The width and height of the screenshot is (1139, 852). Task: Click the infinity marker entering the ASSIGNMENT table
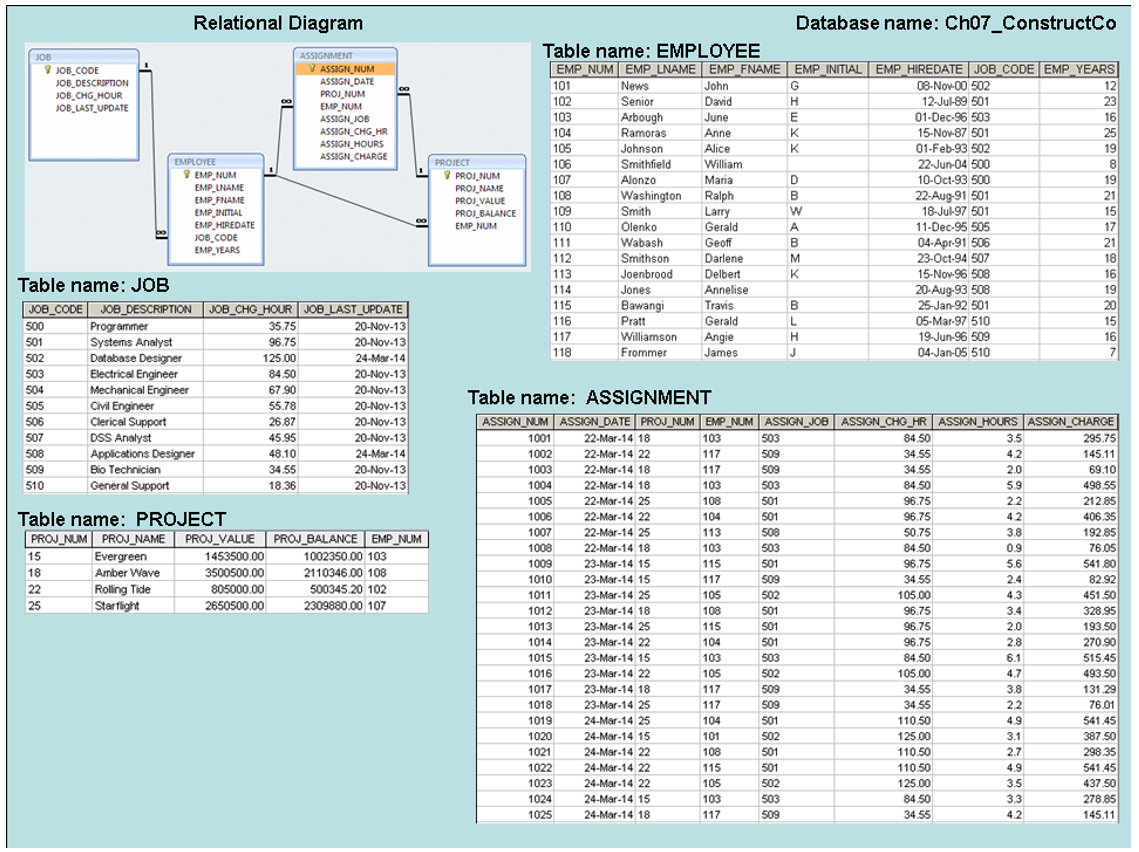pyautogui.click(x=287, y=102)
